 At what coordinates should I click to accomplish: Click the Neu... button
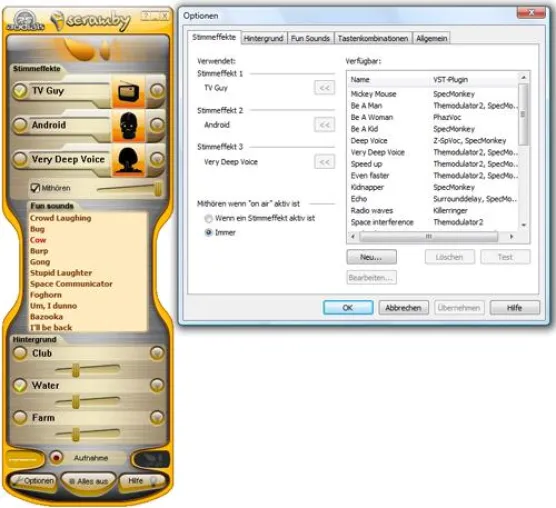371,257
